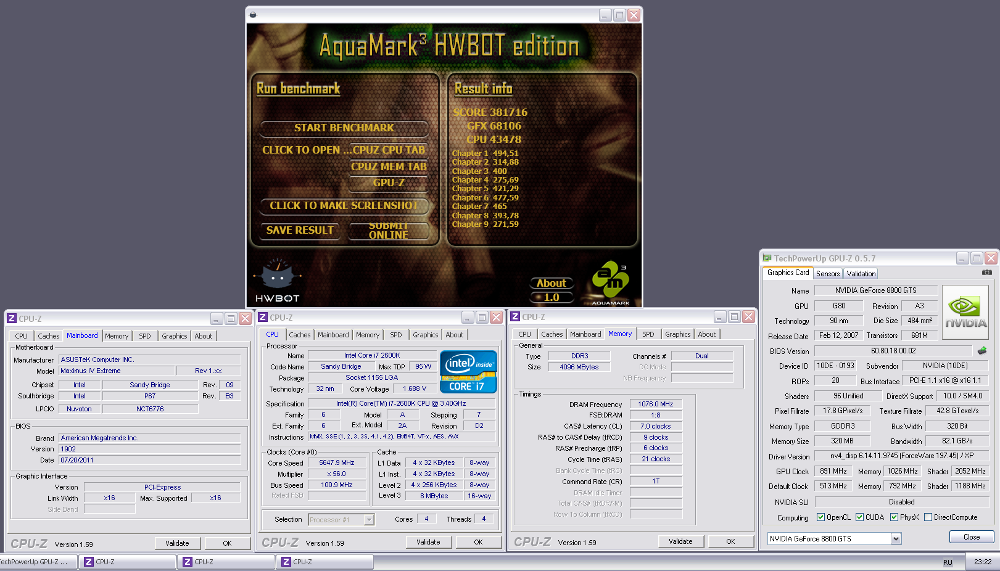Click START BENCHMARK in AquaMark
The width and height of the screenshot is (1000, 571).
344,128
